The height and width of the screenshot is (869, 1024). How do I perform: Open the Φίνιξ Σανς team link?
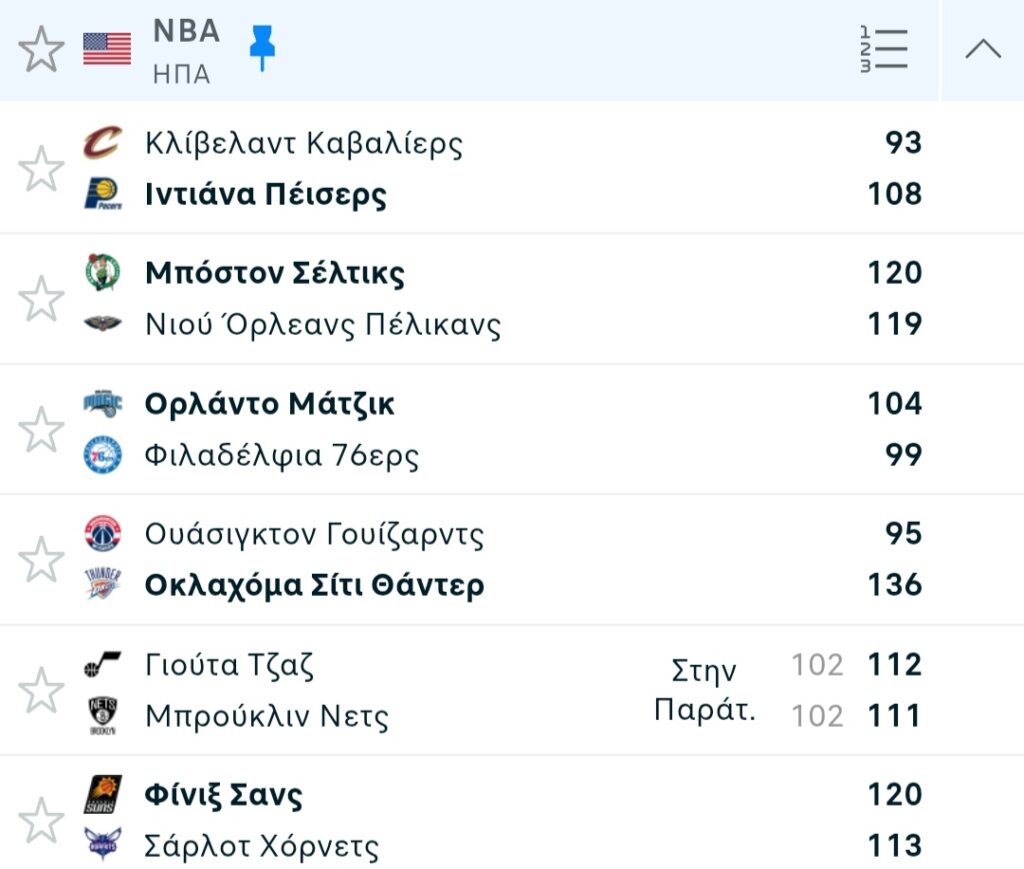point(223,796)
